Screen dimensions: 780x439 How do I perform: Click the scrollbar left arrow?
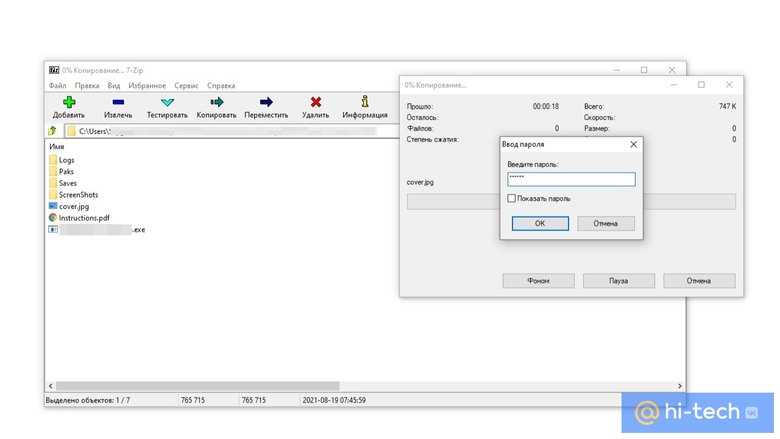[50, 386]
